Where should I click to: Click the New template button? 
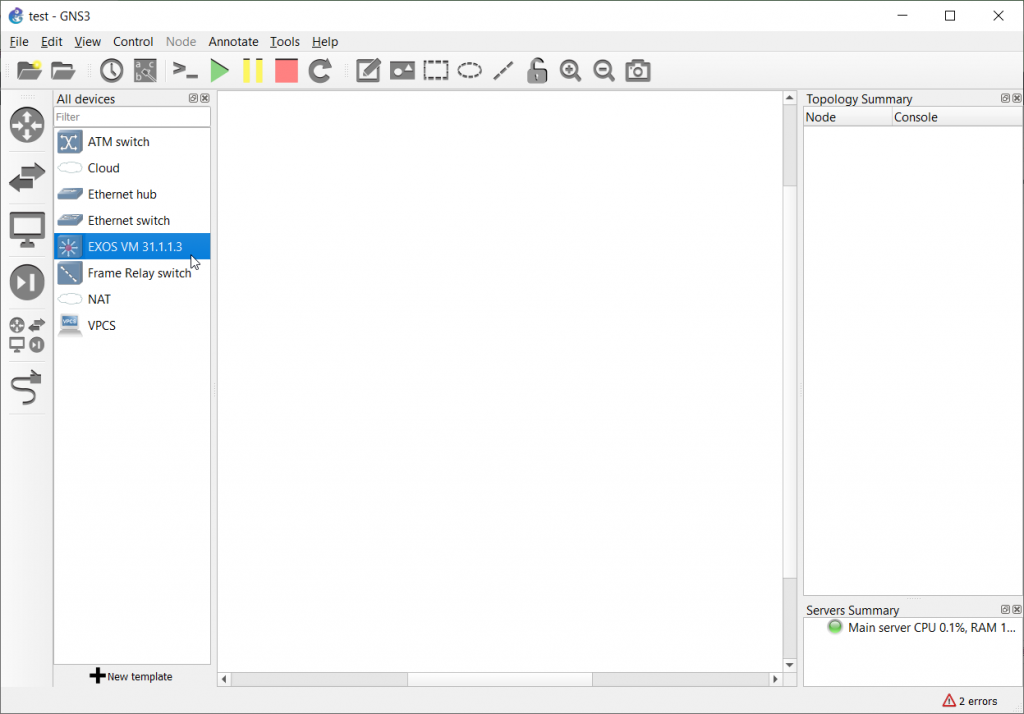click(x=131, y=676)
